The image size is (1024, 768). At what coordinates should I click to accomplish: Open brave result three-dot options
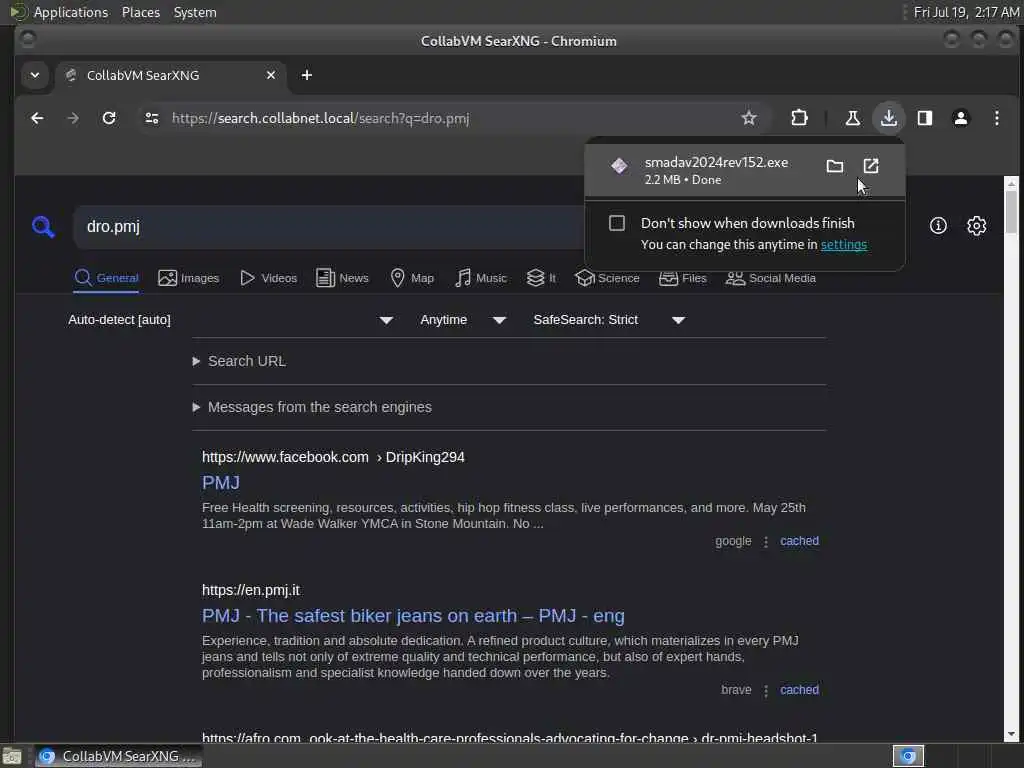[765, 690]
